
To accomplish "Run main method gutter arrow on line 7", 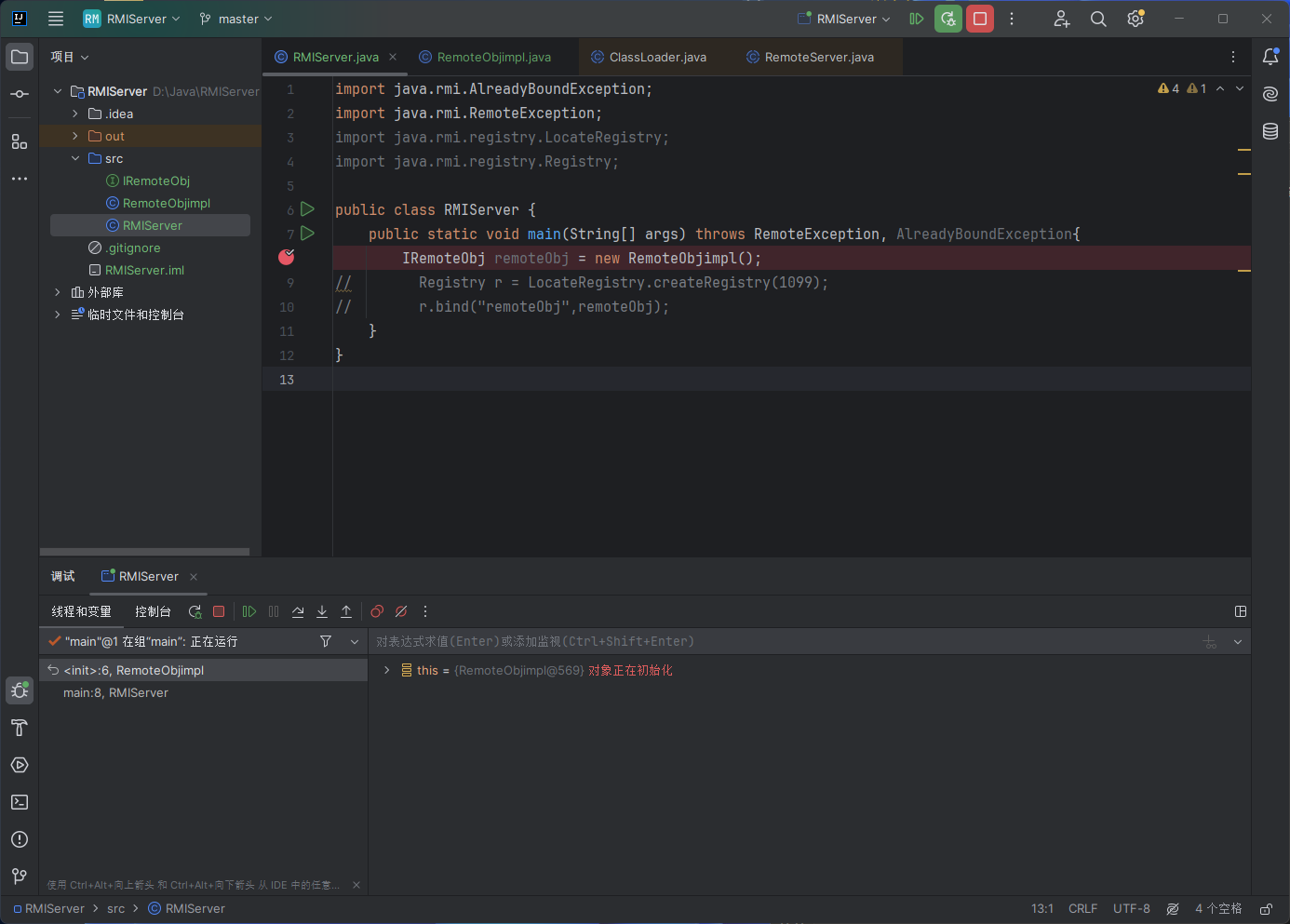I will pos(308,234).
